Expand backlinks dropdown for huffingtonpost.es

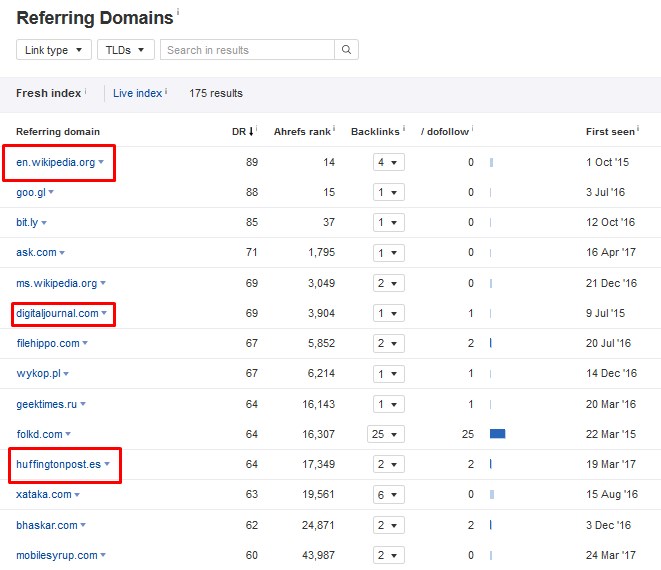pos(389,464)
